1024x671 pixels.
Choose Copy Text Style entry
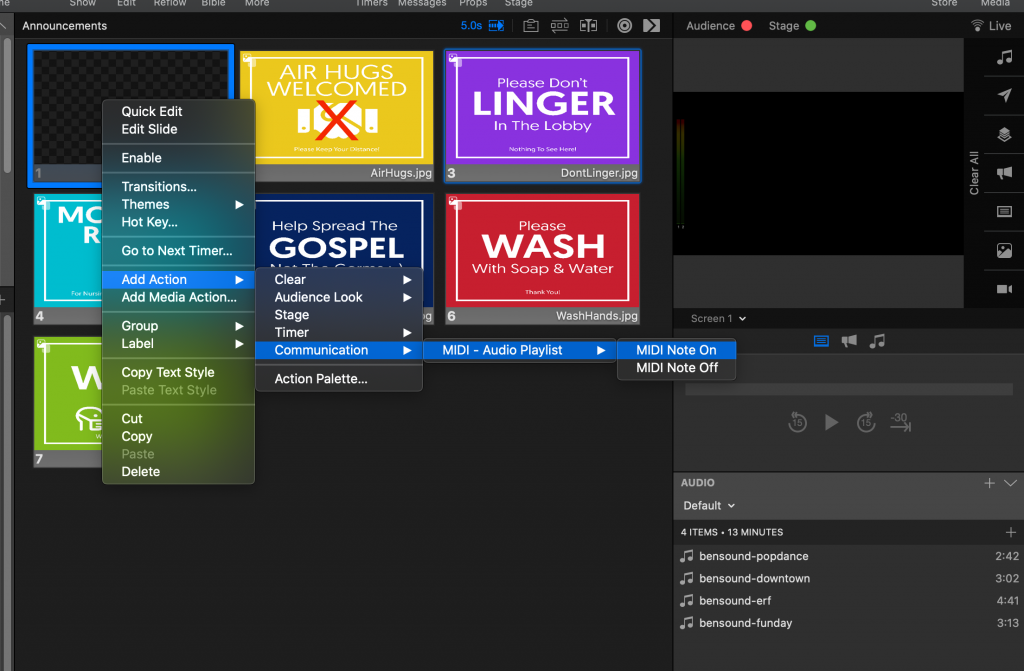(178, 372)
